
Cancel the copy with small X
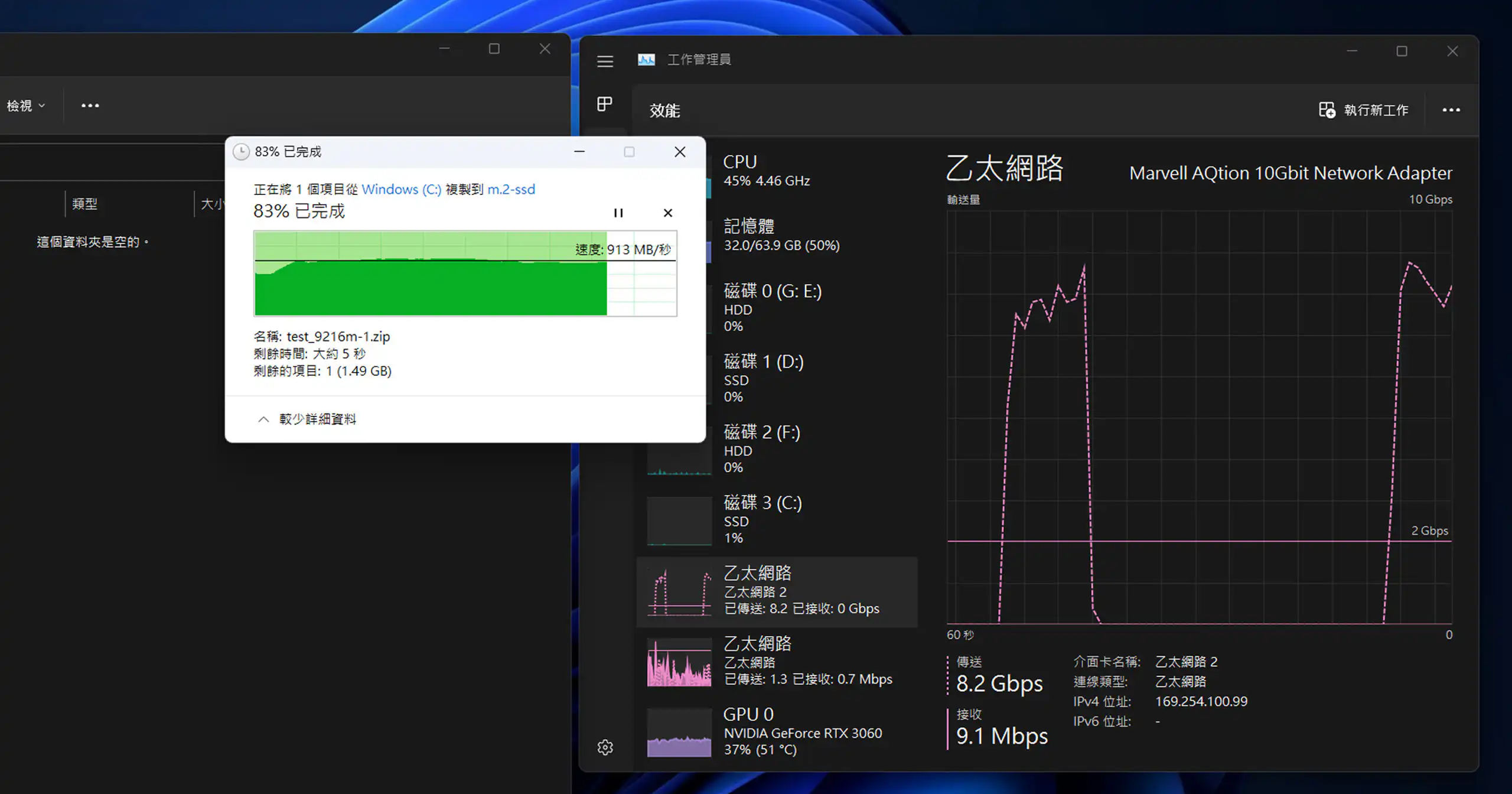click(667, 213)
